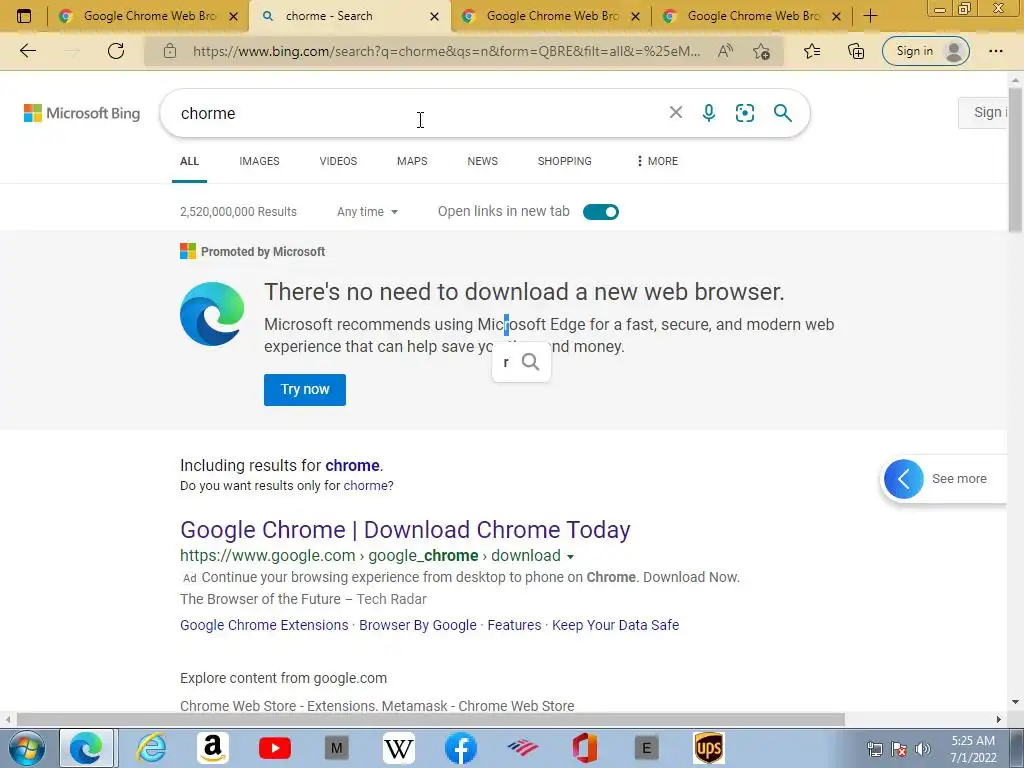Expand google.com download URL arrow

[x=570, y=556]
